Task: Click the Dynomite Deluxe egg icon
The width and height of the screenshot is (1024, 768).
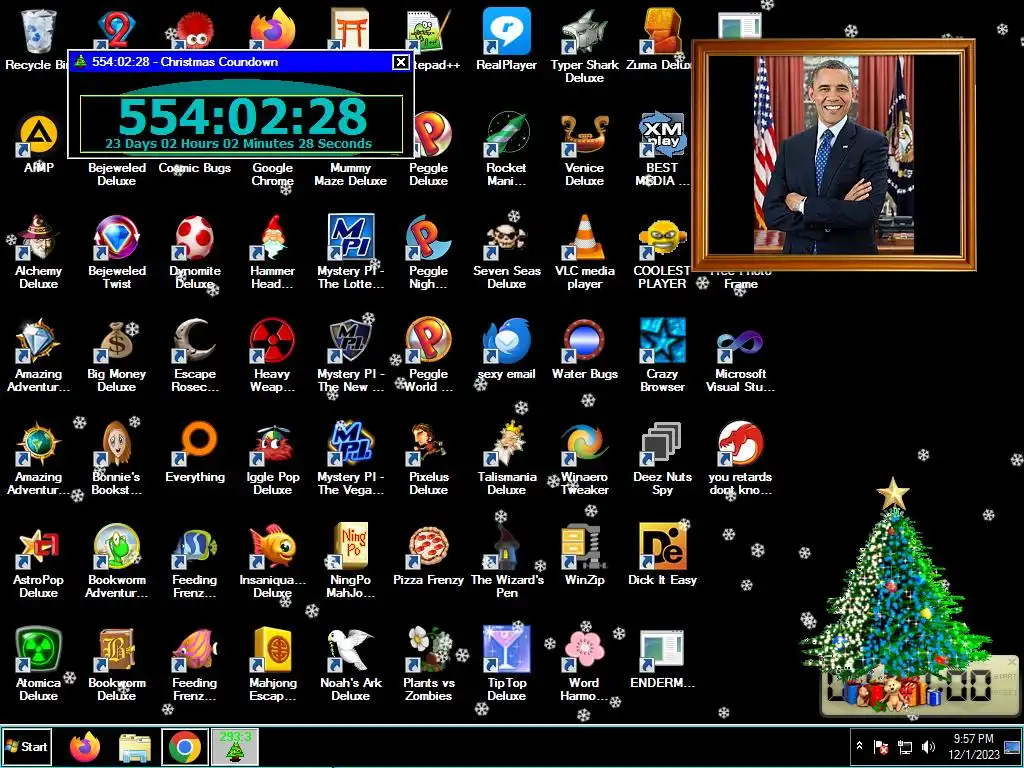Action: click(194, 238)
